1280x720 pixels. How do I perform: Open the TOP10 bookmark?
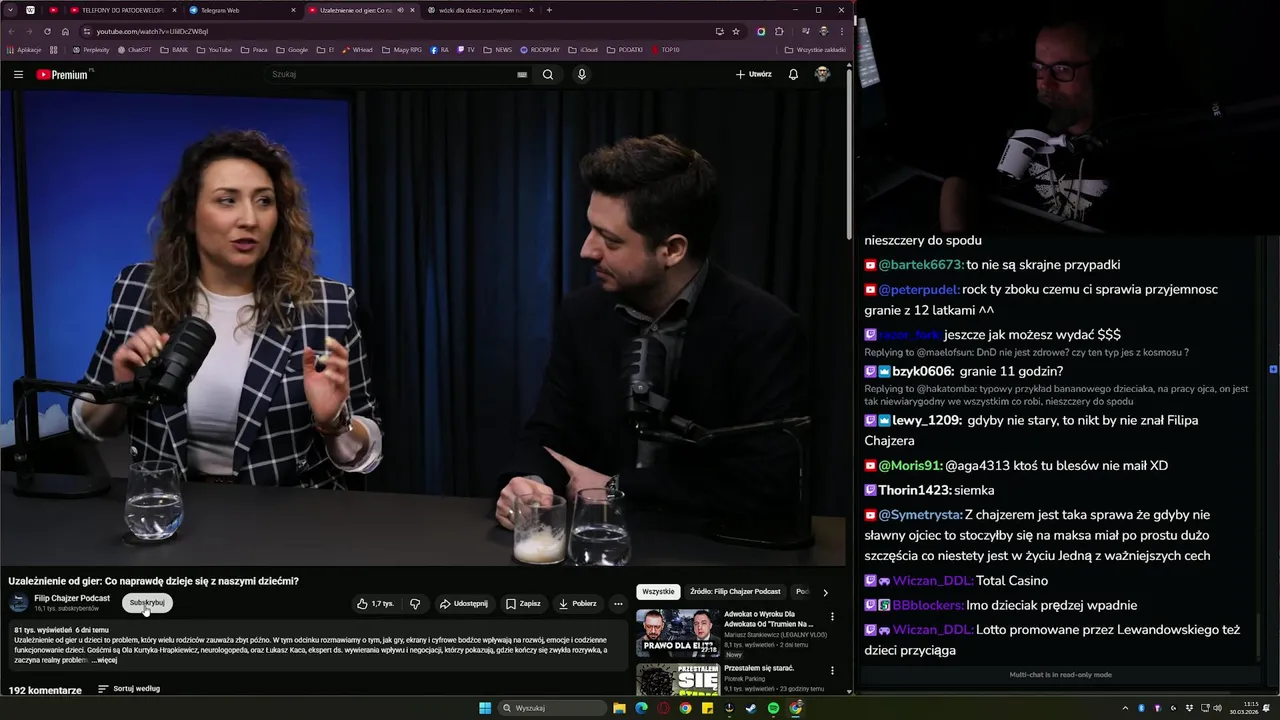tap(665, 49)
